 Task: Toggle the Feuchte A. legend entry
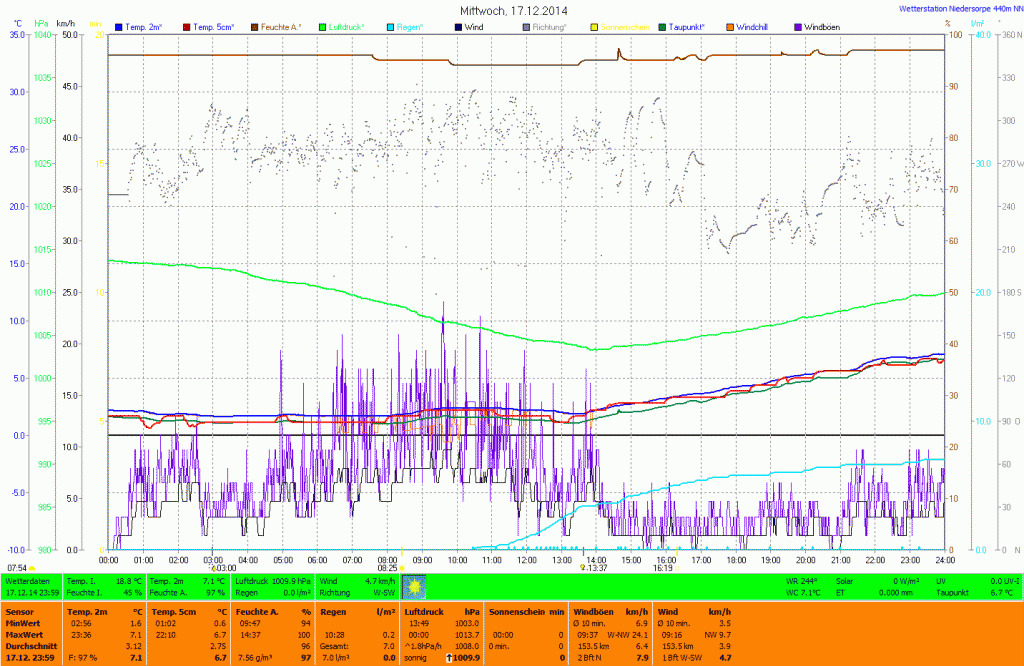pos(281,25)
